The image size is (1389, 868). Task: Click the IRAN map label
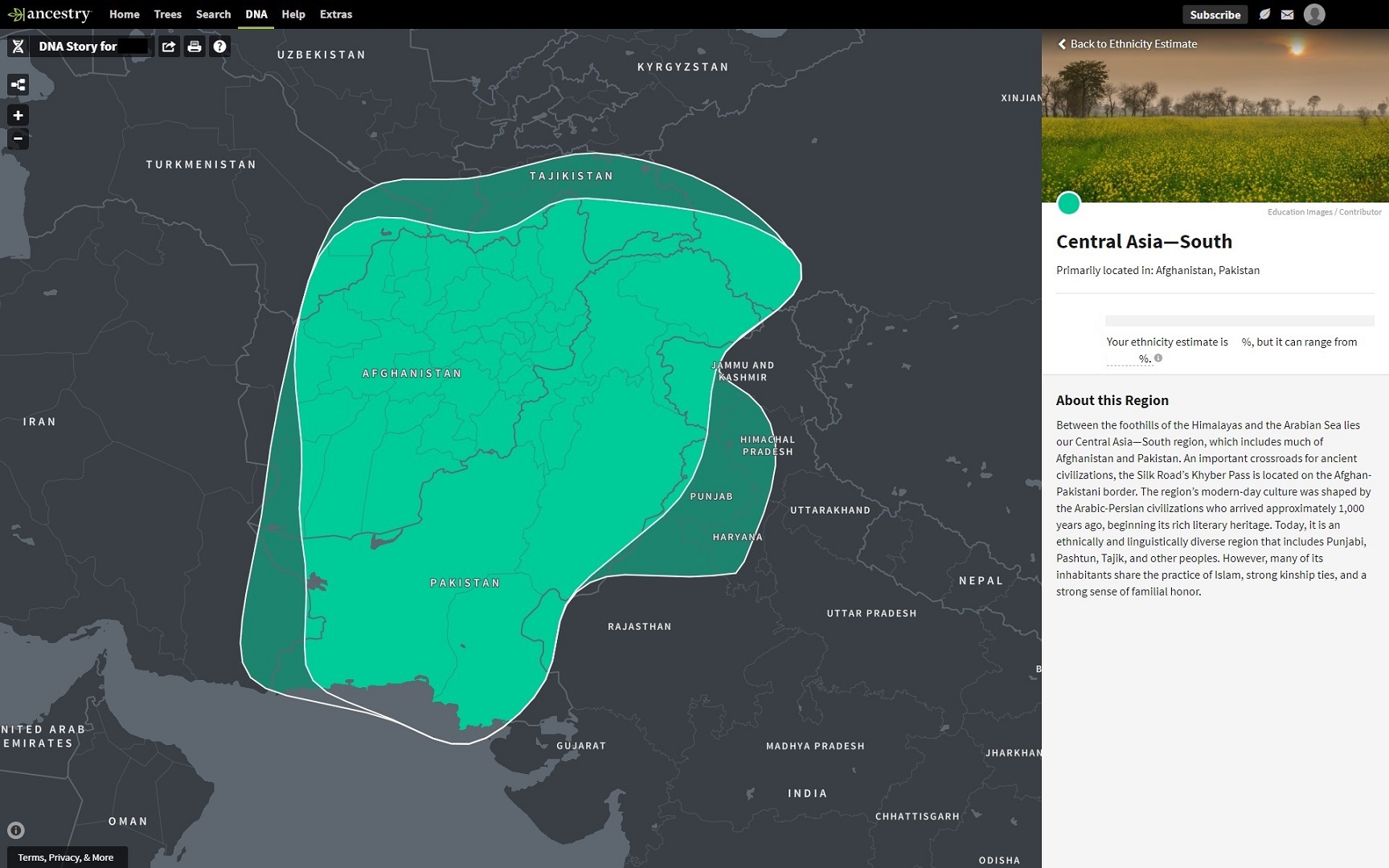pos(39,422)
